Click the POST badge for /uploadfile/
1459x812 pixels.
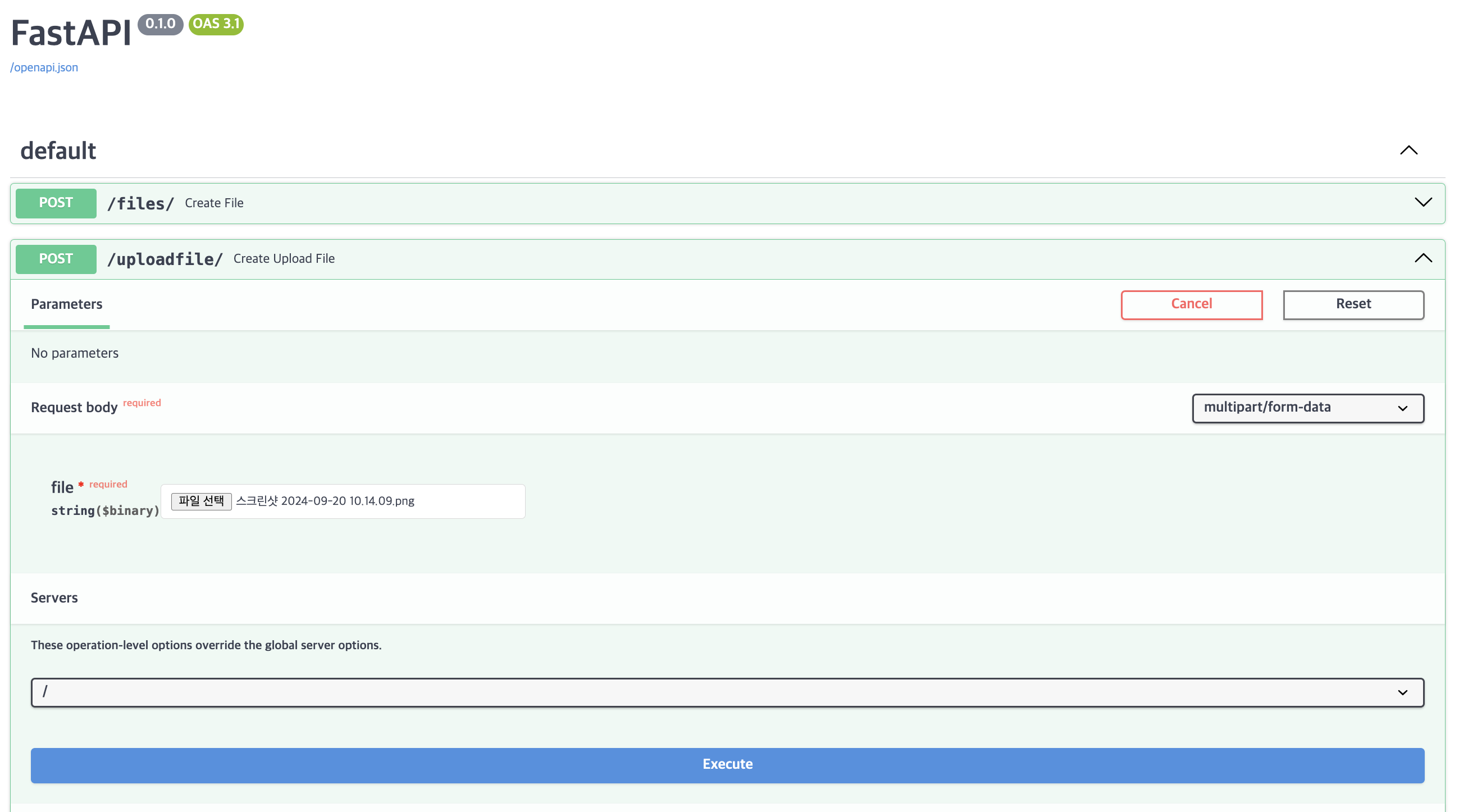[x=56, y=259]
